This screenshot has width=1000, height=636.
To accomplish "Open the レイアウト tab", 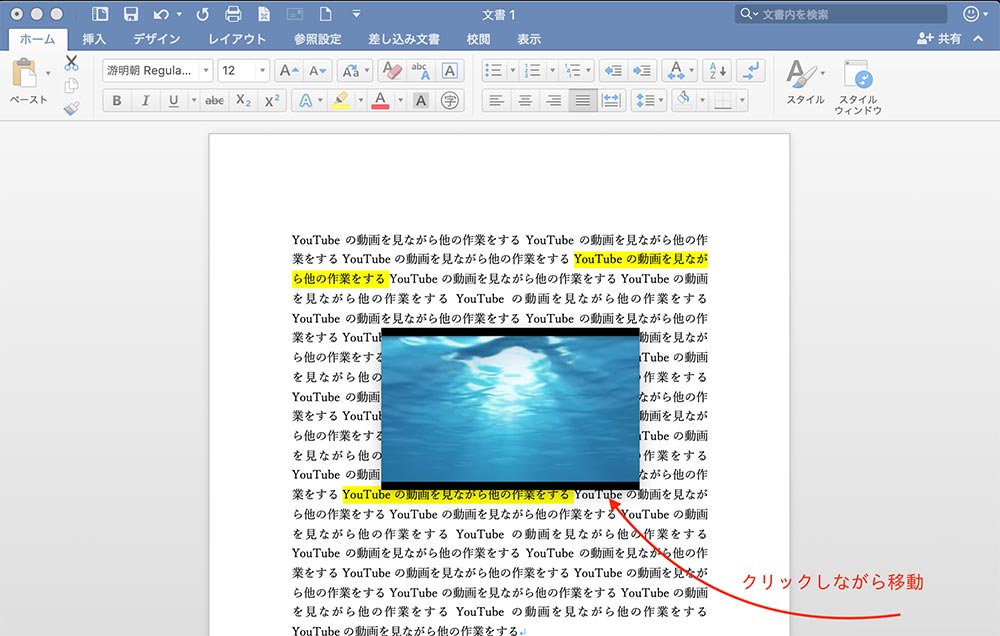I will [237, 39].
